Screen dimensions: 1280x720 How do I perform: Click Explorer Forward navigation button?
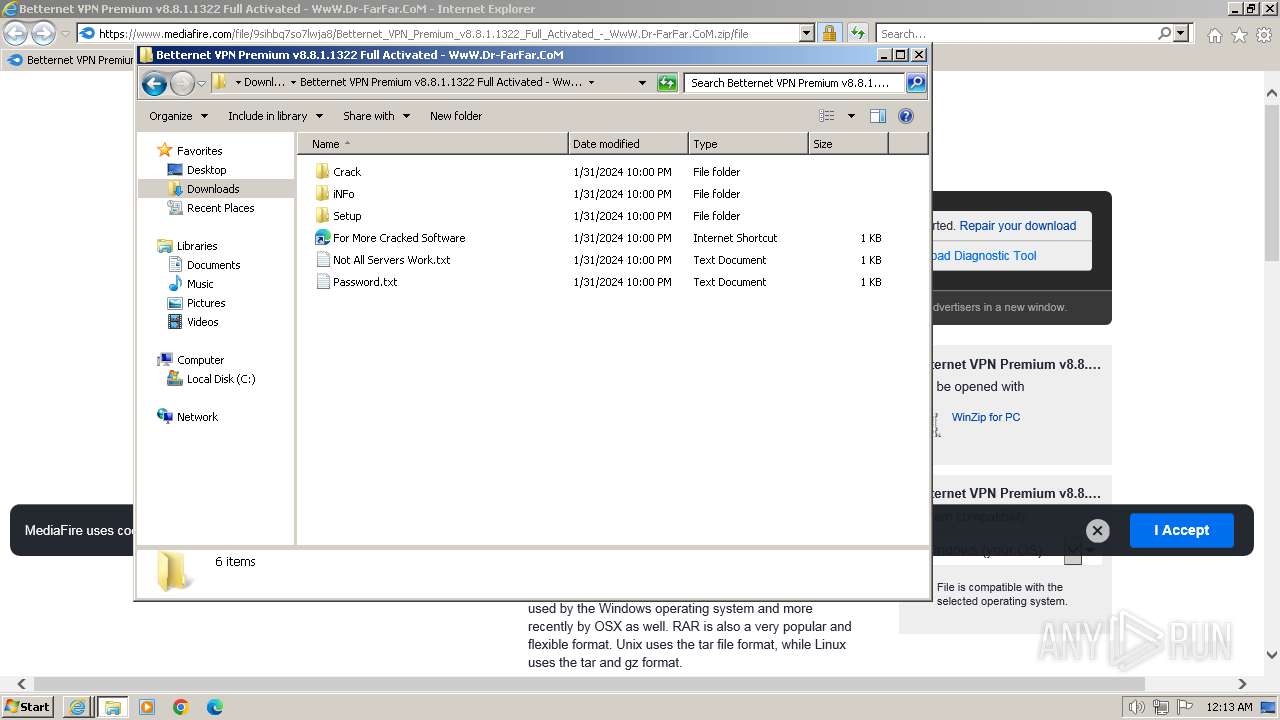182,83
